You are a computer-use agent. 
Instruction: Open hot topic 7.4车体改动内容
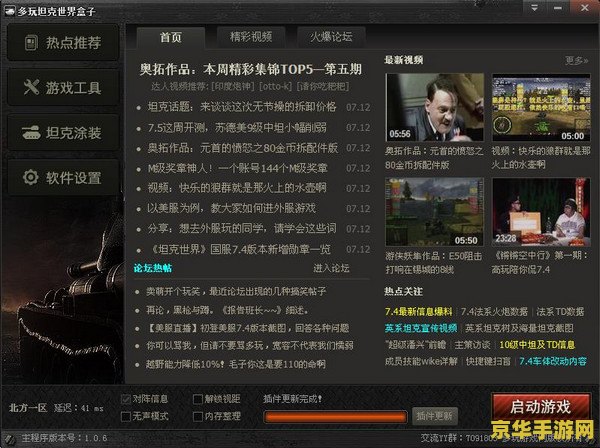(553, 362)
